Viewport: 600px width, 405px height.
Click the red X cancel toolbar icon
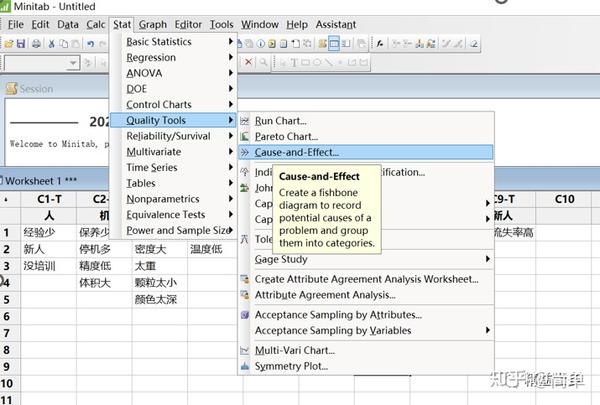[248, 62]
